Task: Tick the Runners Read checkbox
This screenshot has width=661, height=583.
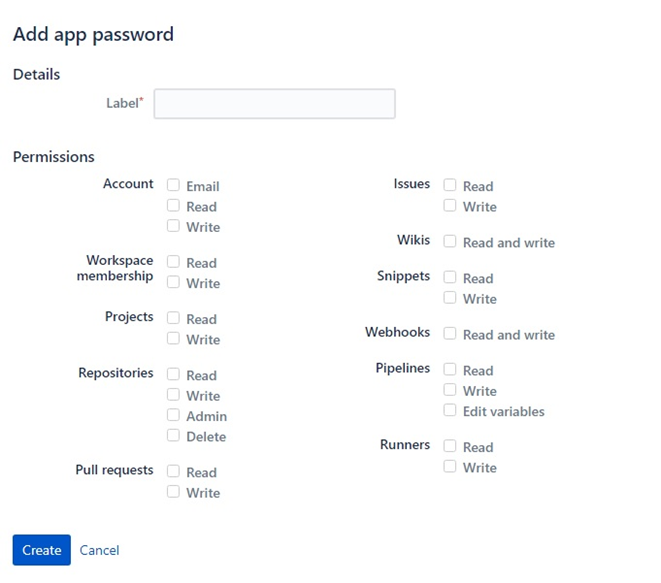Action: (451, 446)
